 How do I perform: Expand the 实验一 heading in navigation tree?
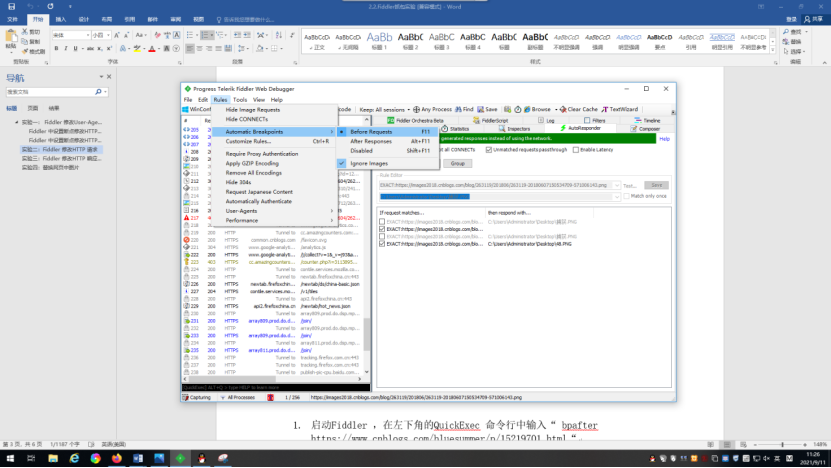pos(16,122)
